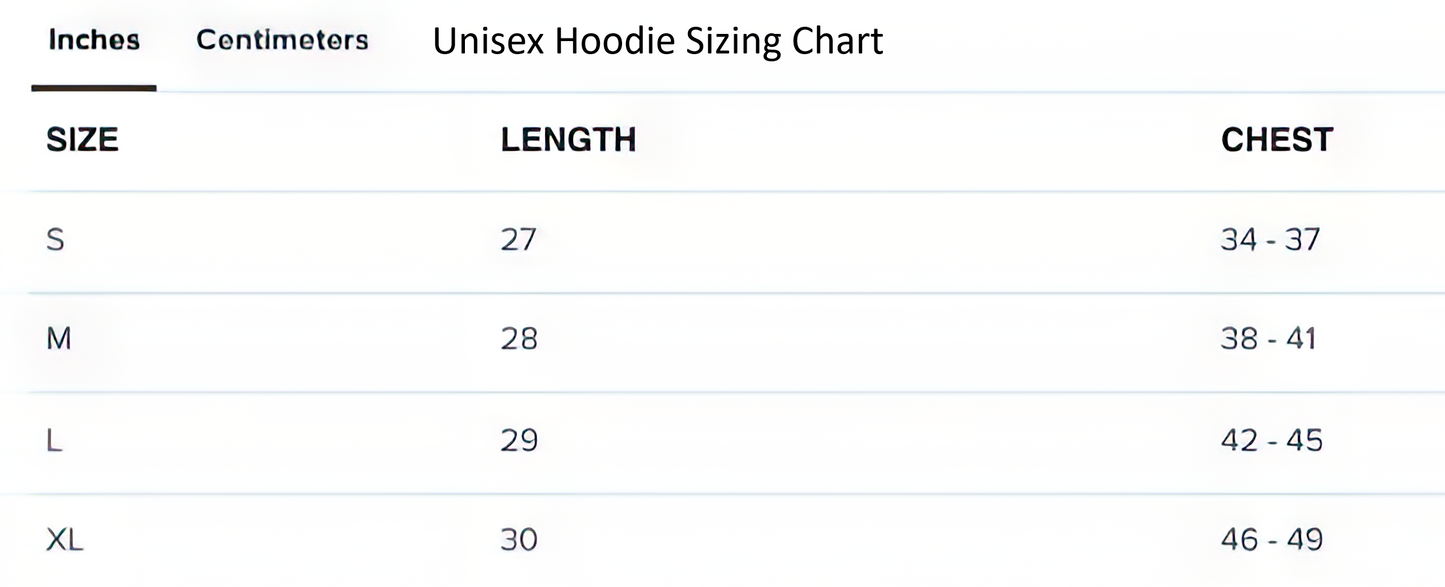Click chest range 38 - 41

1268,339
